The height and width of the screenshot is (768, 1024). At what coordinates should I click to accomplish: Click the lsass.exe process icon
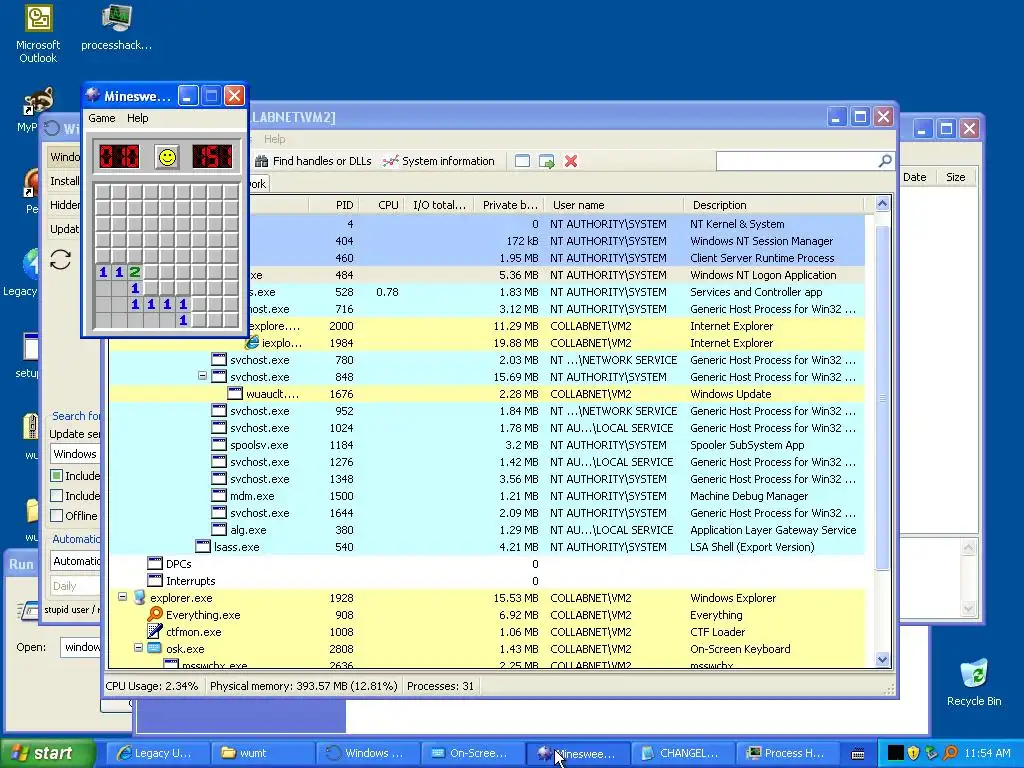pyautogui.click(x=203, y=547)
